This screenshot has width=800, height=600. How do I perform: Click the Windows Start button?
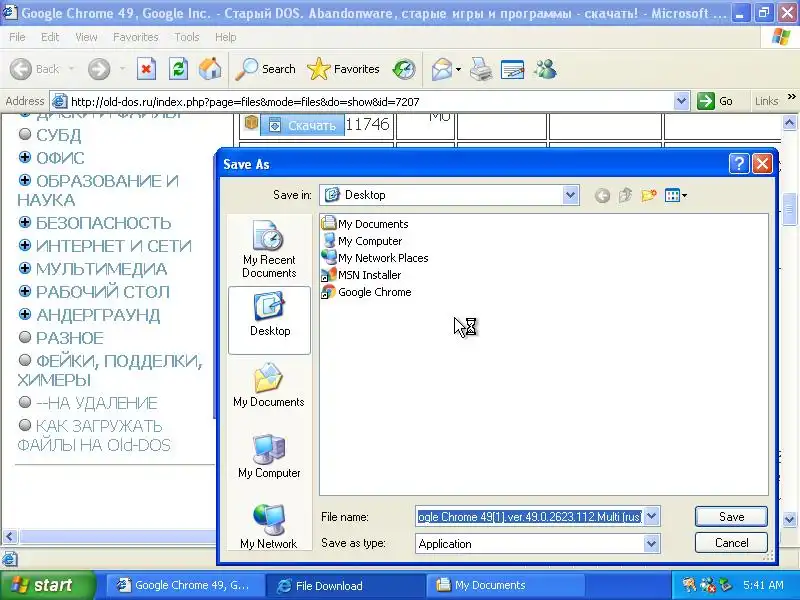point(47,585)
